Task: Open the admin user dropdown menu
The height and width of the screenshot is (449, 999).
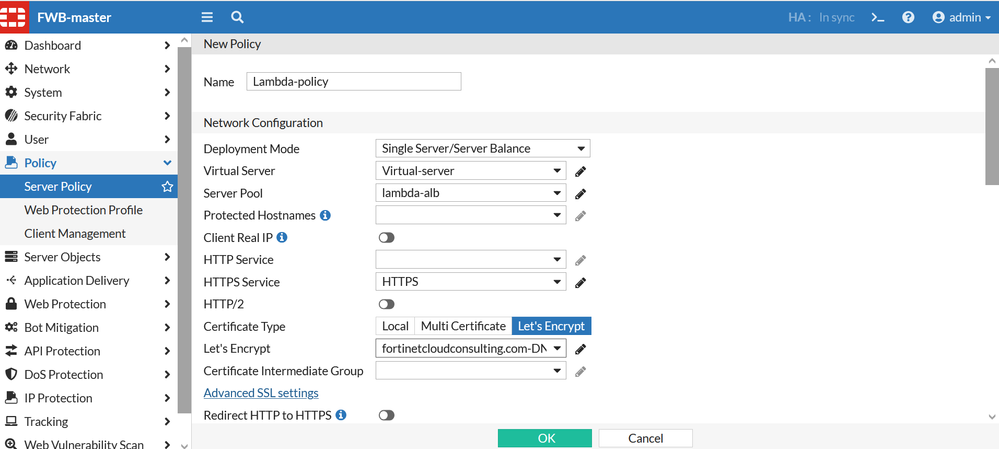Action: 961,17
